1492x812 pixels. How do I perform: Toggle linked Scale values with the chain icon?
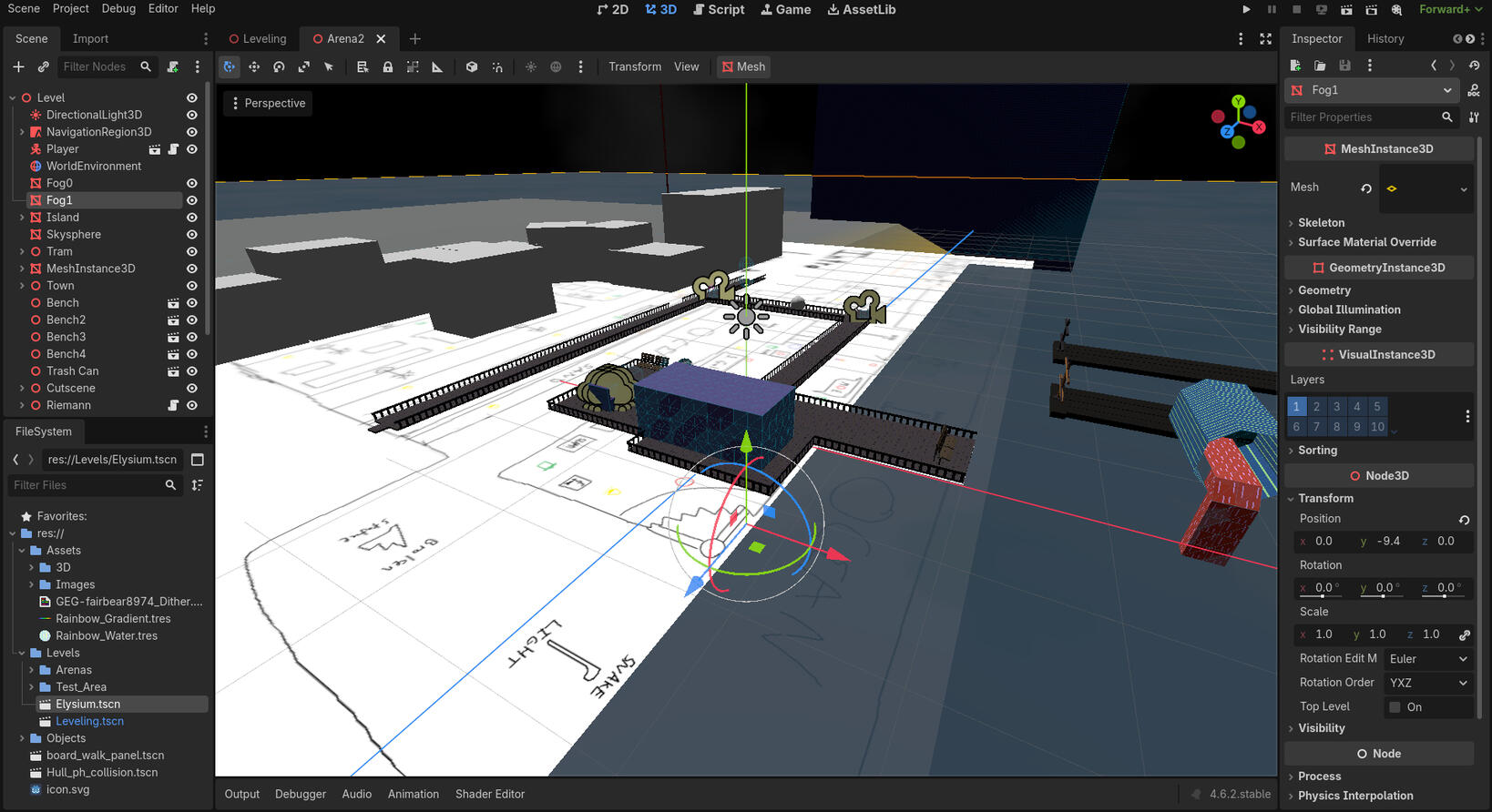[1465, 634]
